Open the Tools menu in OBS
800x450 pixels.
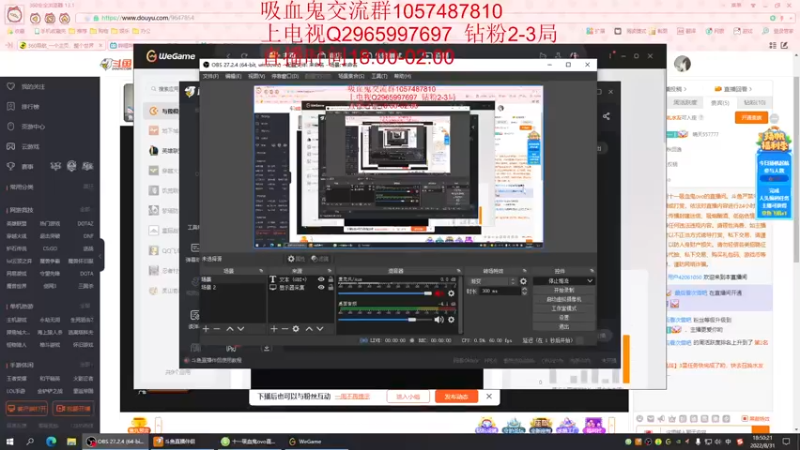pos(379,76)
